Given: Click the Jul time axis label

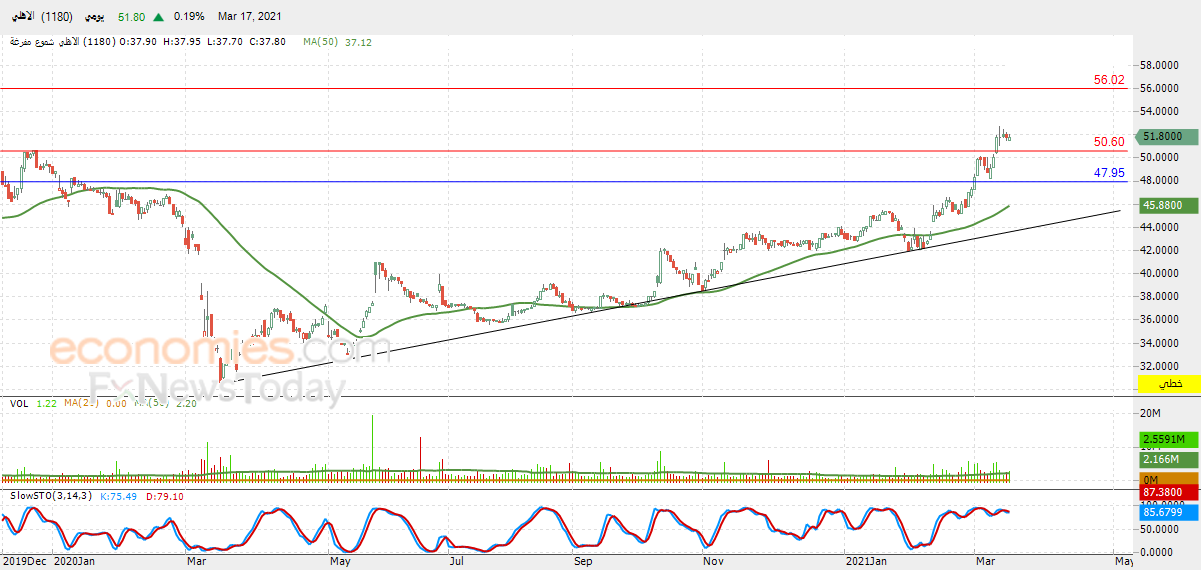Looking at the screenshot, I should click(456, 562).
